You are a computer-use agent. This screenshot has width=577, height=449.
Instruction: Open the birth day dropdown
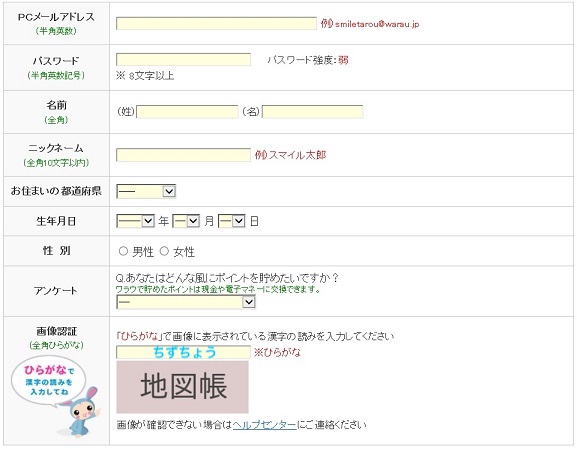pos(231,221)
